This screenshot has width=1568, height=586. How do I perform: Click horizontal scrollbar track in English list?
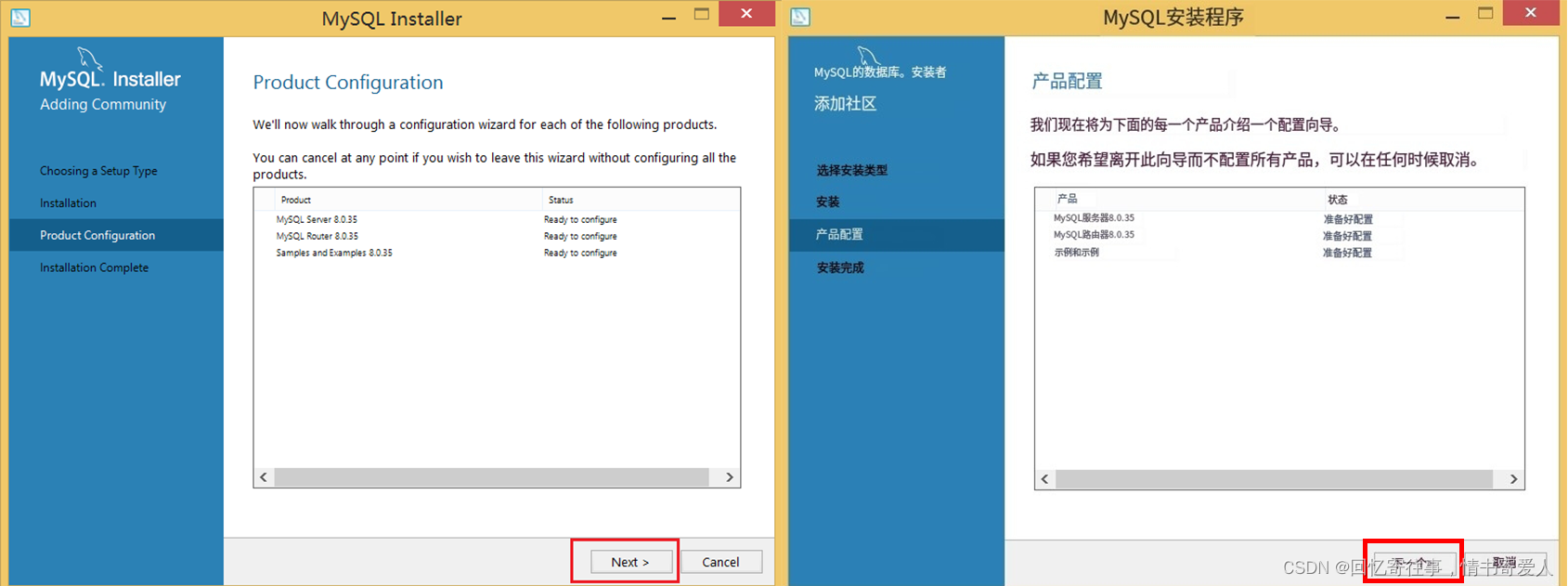point(492,477)
